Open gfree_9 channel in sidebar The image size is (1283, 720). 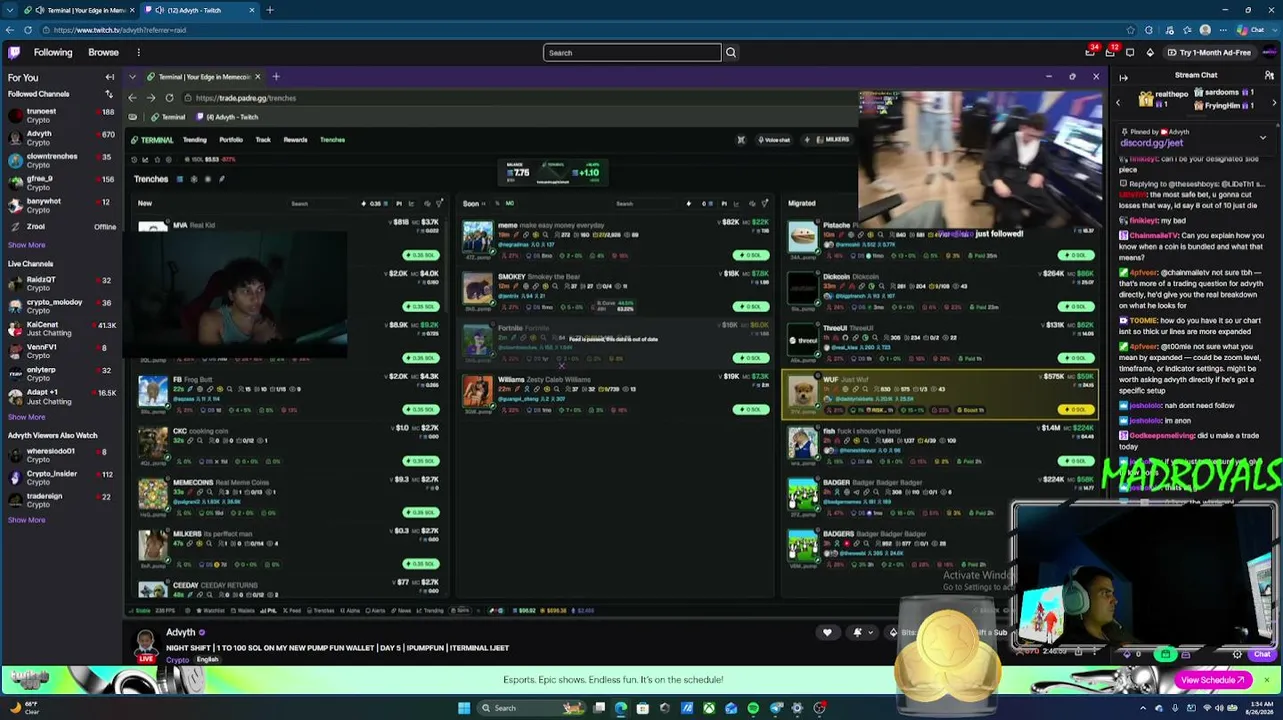pyautogui.click(x=60, y=182)
